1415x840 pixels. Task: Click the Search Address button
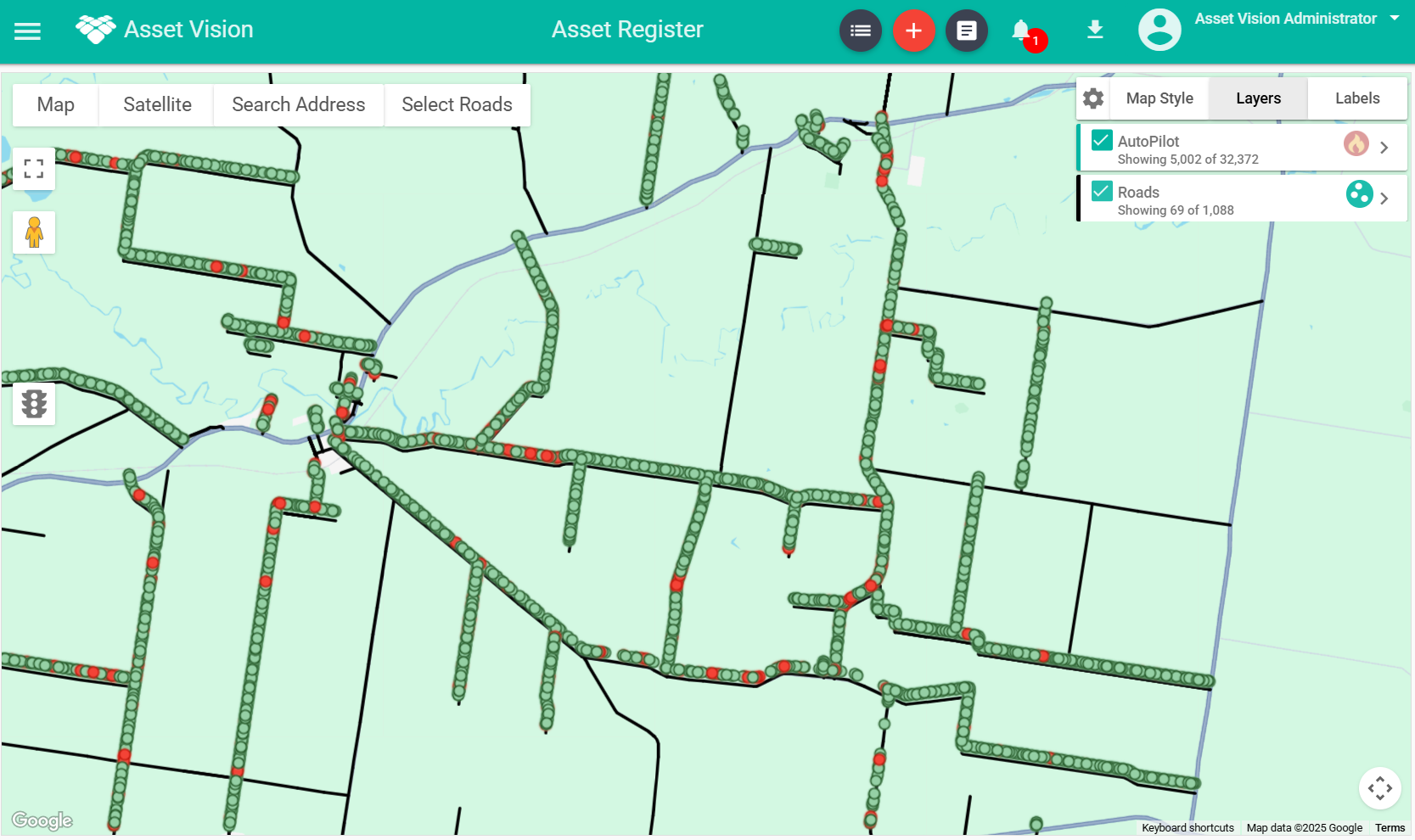(298, 104)
